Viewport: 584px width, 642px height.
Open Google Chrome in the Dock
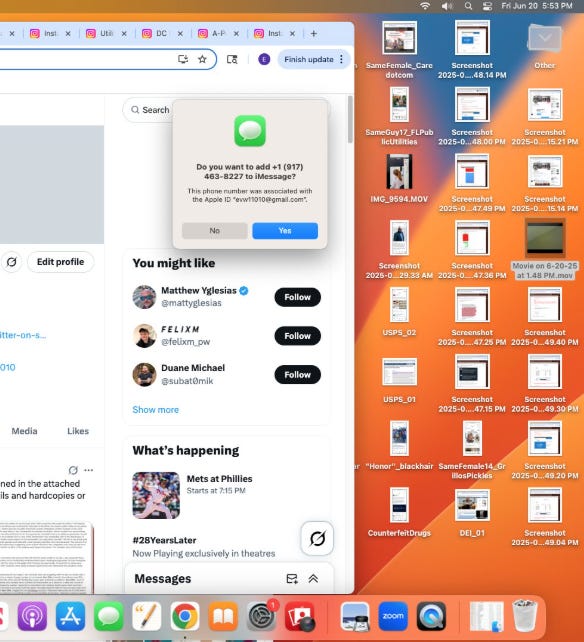coord(185,616)
